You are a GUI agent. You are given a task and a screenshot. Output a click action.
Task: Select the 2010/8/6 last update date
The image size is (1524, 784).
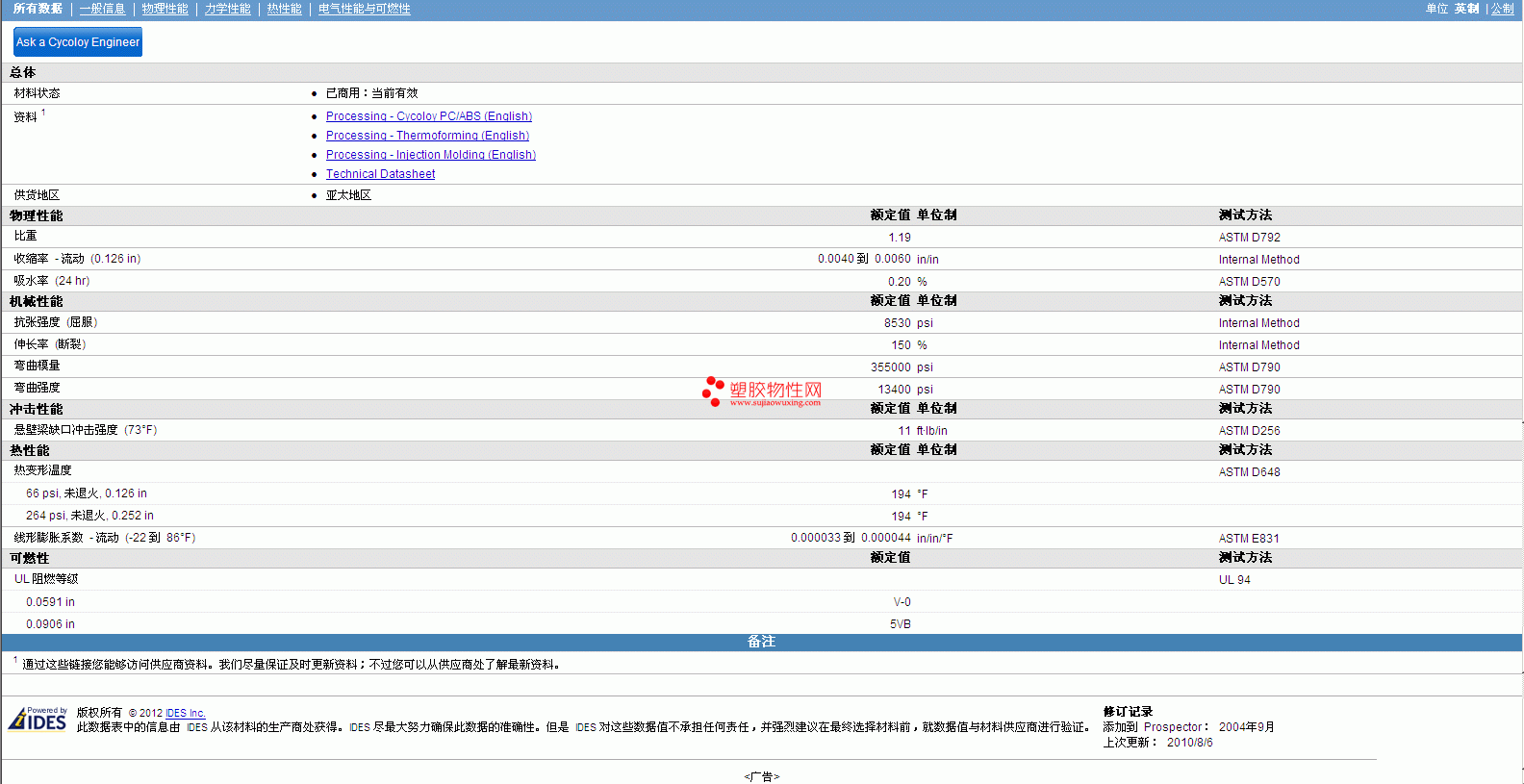tap(1190, 743)
